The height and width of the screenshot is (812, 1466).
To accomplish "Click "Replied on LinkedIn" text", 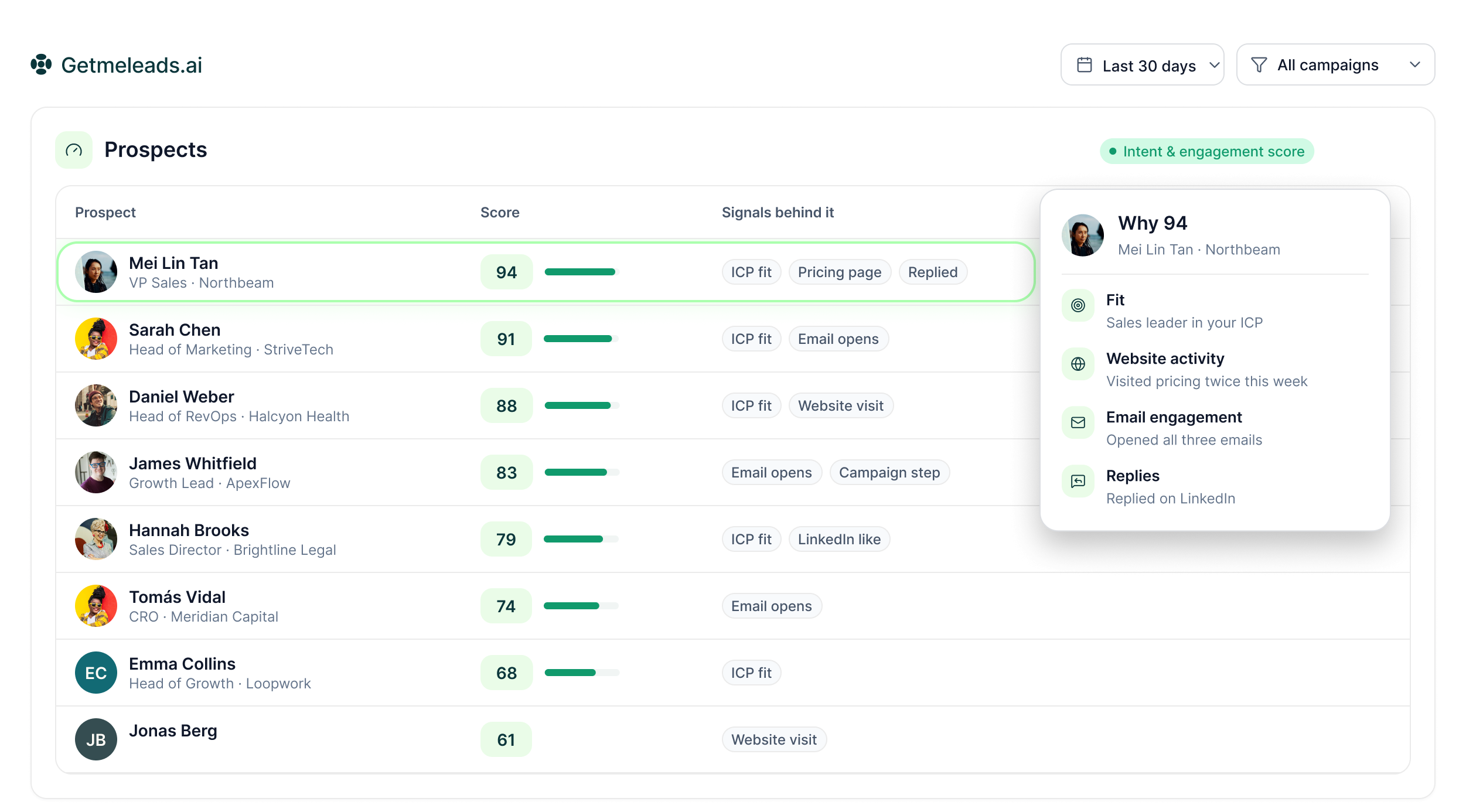I will click(x=1171, y=499).
